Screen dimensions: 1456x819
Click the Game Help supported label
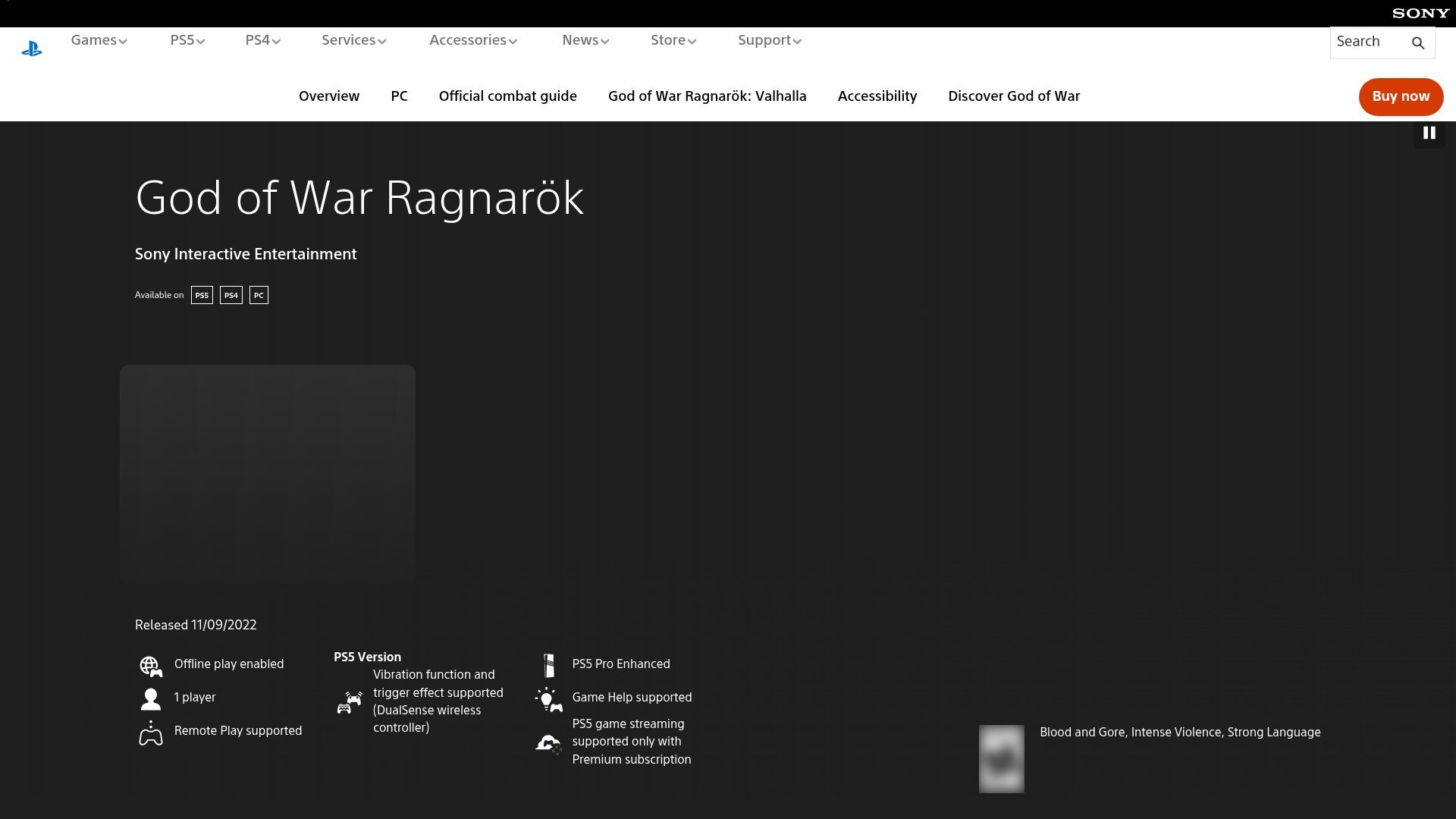[x=632, y=698]
